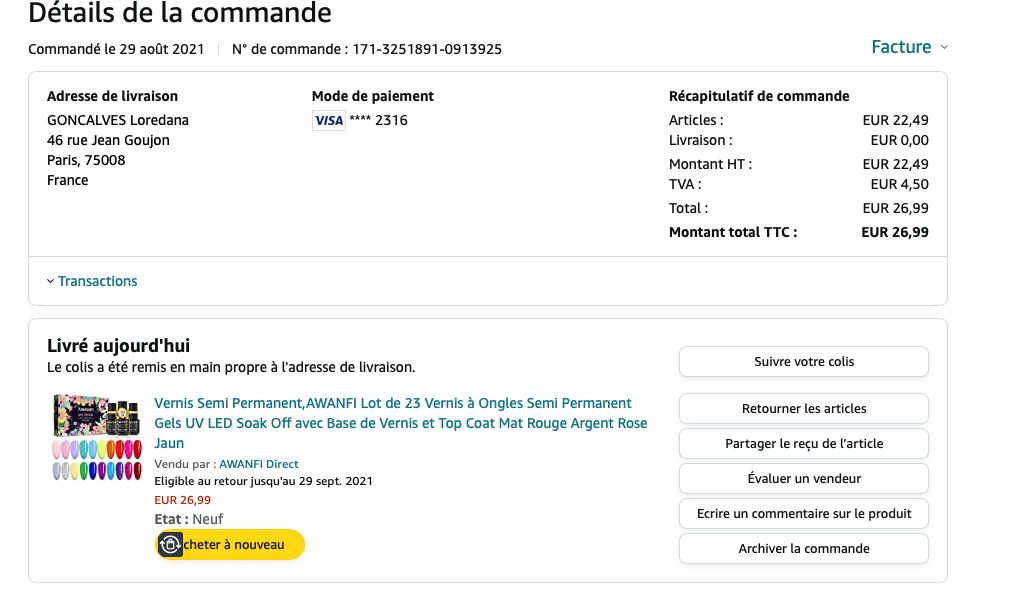Visit the AWANFI Direct seller page
Screen dimensions: 1021x598
pos(258,464)
